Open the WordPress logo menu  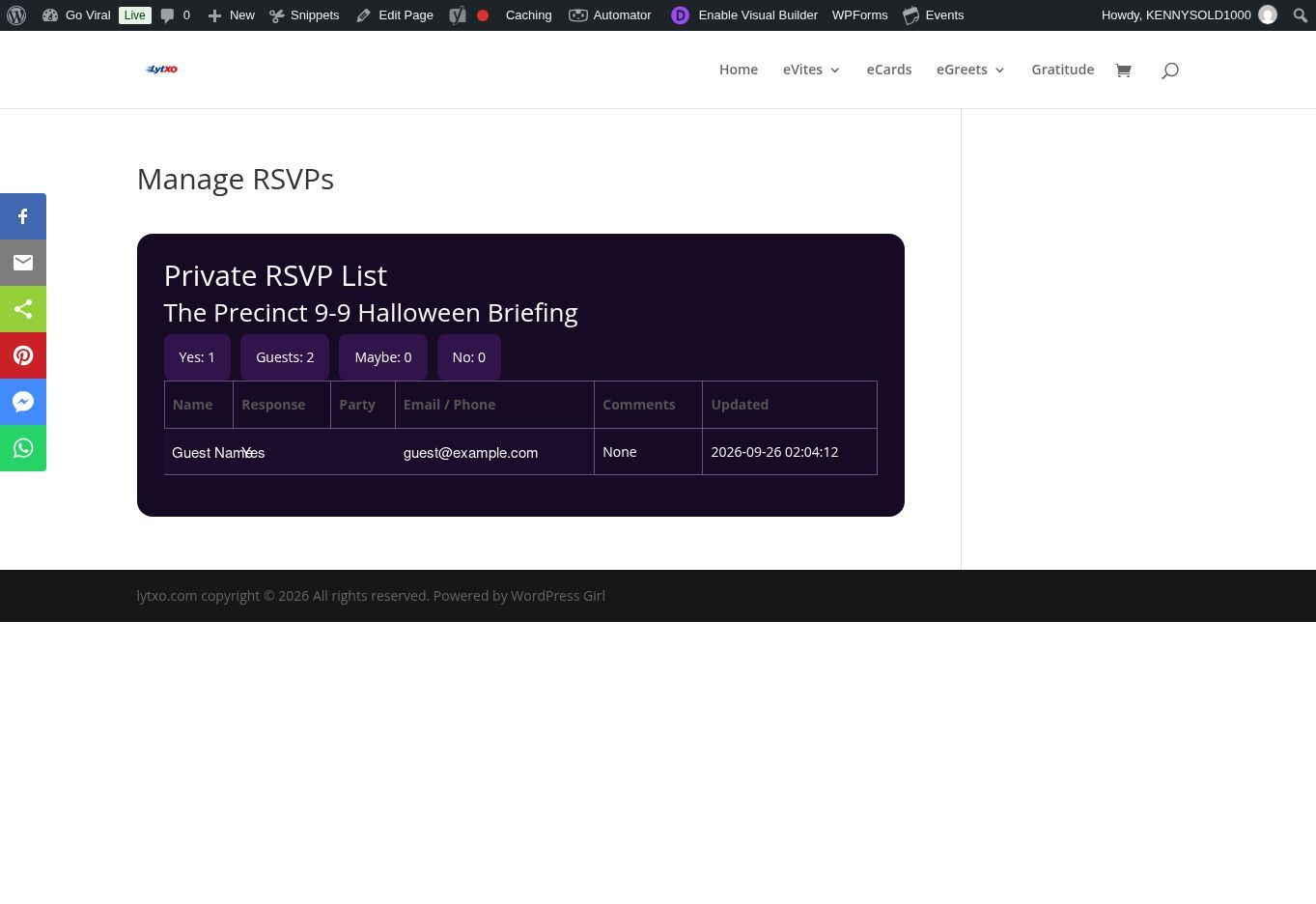pyautogui.click(x=16, y=15)
